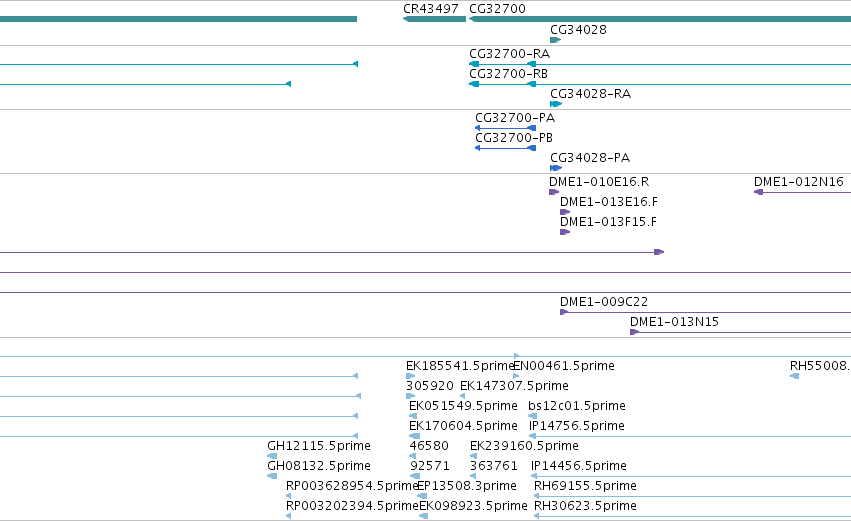Click the DME1-010E16.R feature label
Screen dimensions: 851x521
(x=599, y=182)
